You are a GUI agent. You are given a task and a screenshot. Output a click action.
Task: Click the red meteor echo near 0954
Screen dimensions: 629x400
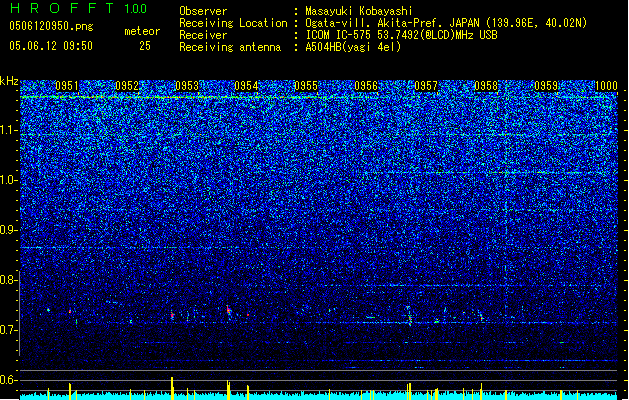(x=228, y=310)
